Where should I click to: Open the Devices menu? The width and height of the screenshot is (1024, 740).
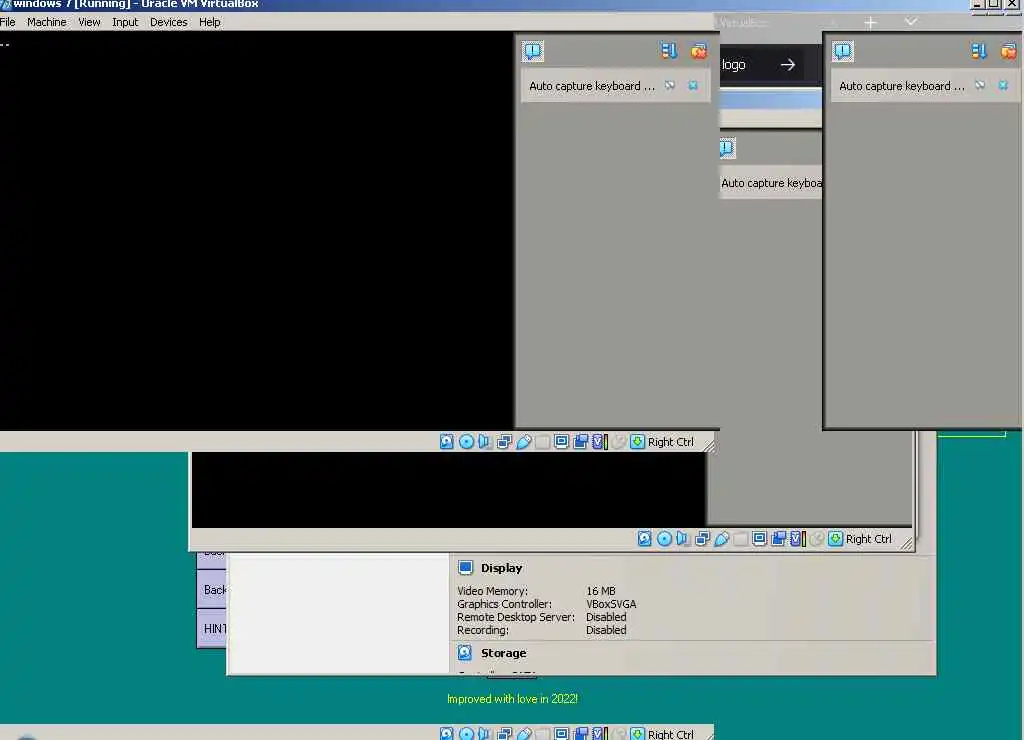pyautogui.click(x=168, y=22)
